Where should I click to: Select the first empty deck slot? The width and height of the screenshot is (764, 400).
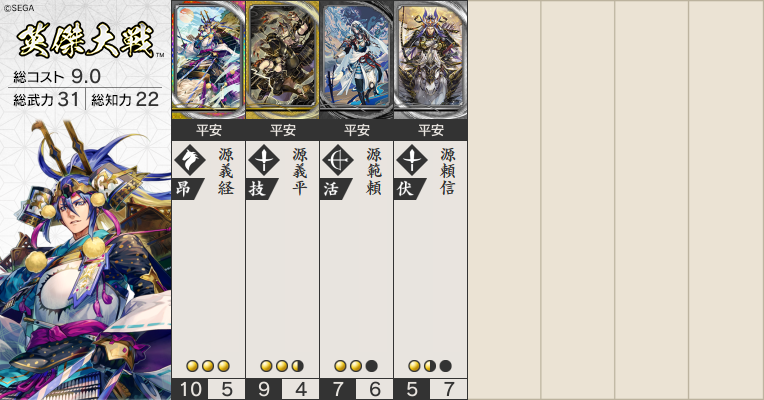coord(505,200)
